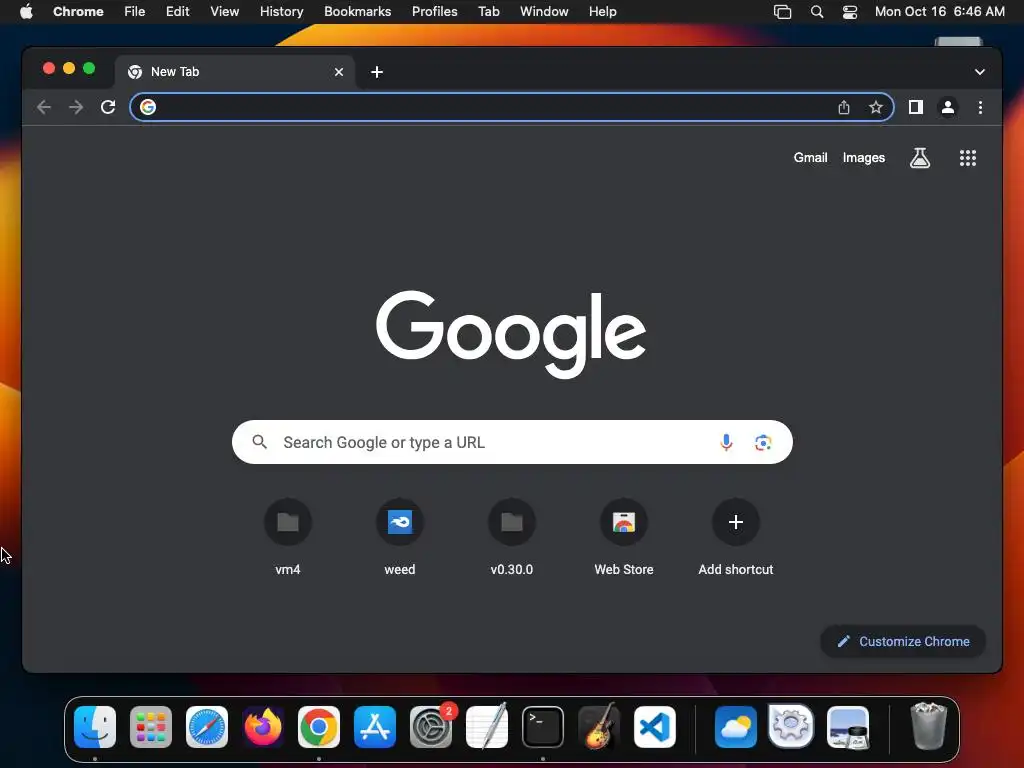This screenshot has width=1024, height=768.
Task: Open Google Images link
Action: [x=863, y=157]
